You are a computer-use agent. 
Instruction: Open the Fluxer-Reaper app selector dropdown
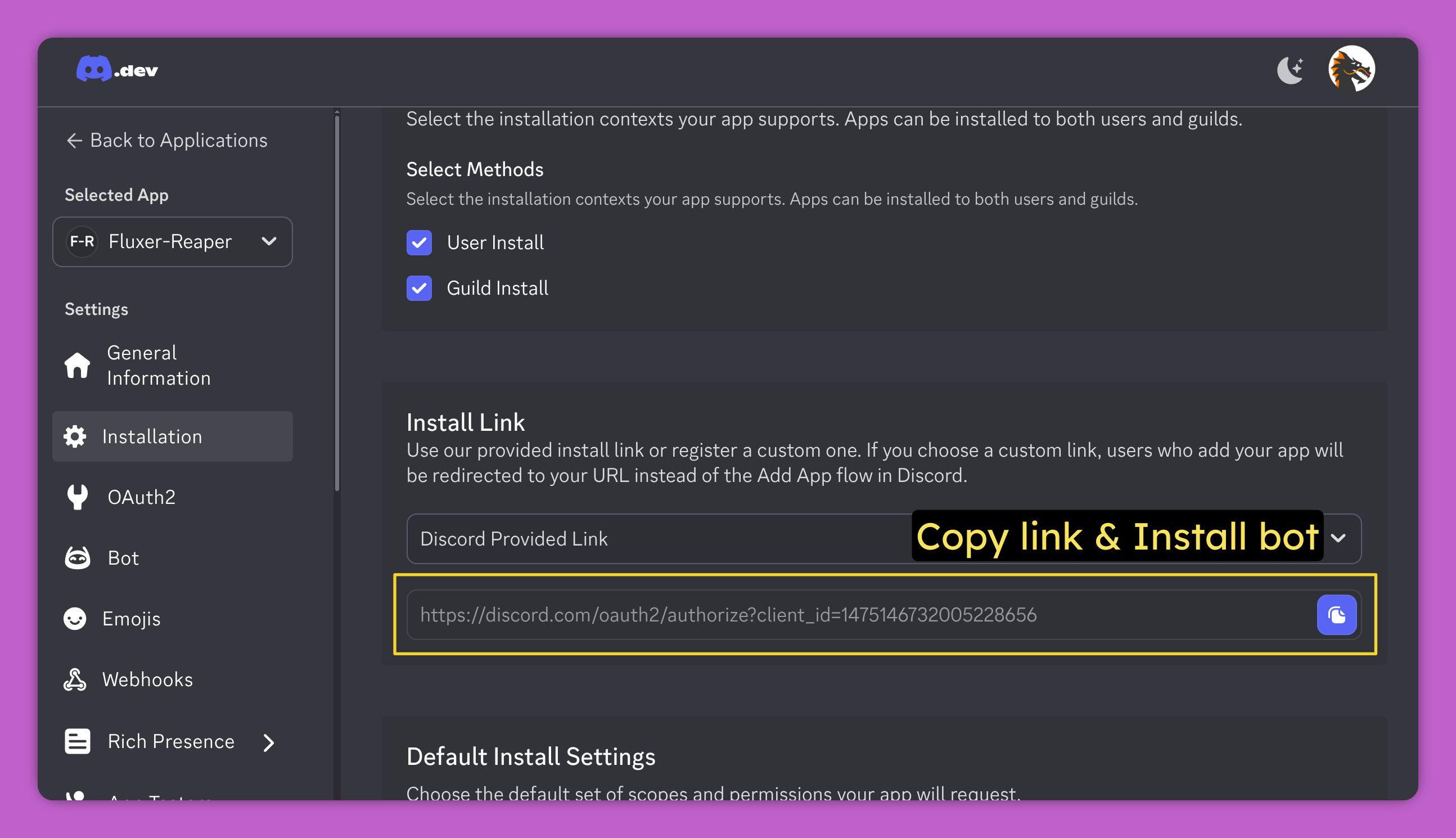[173, 242]
